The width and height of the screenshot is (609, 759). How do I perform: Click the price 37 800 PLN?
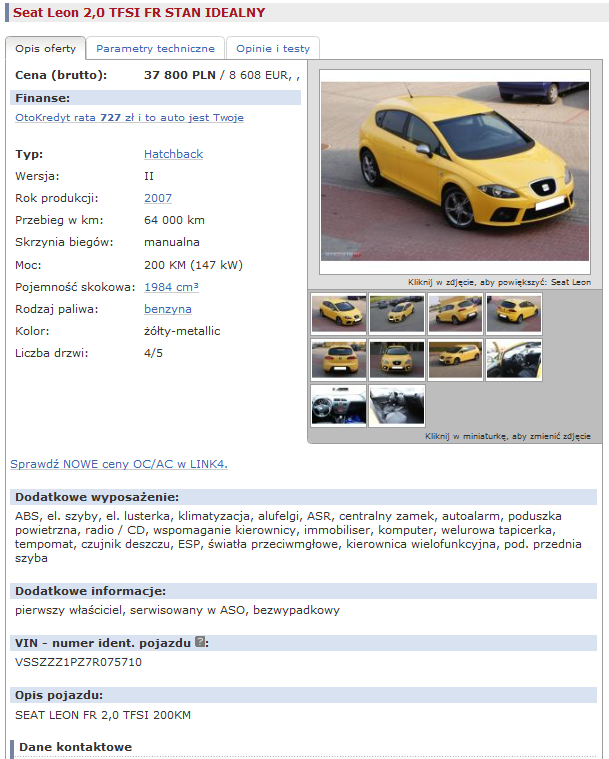[x=180, y=75]
